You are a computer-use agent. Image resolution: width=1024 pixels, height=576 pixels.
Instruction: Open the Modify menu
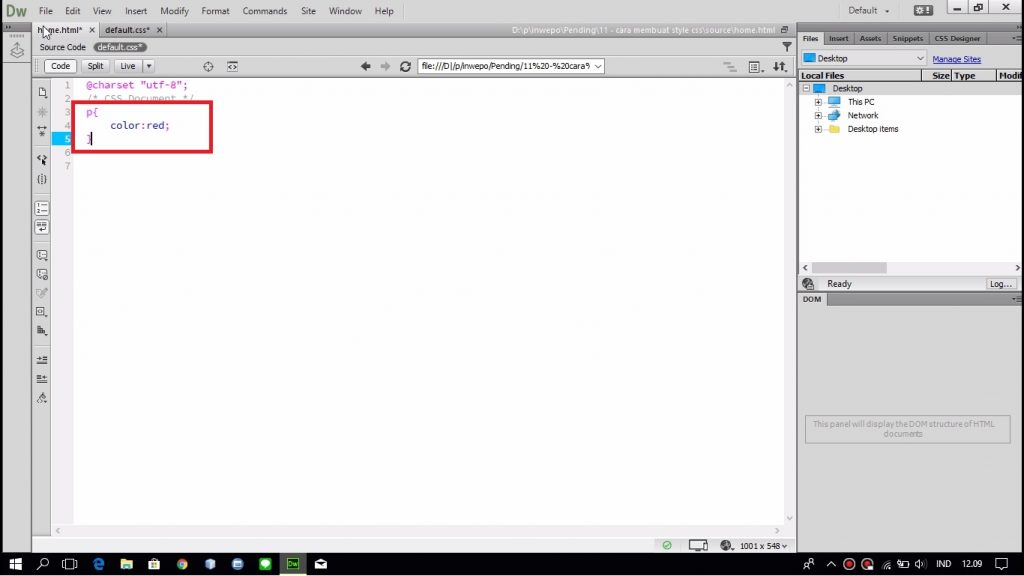click(x=174, y=10)
